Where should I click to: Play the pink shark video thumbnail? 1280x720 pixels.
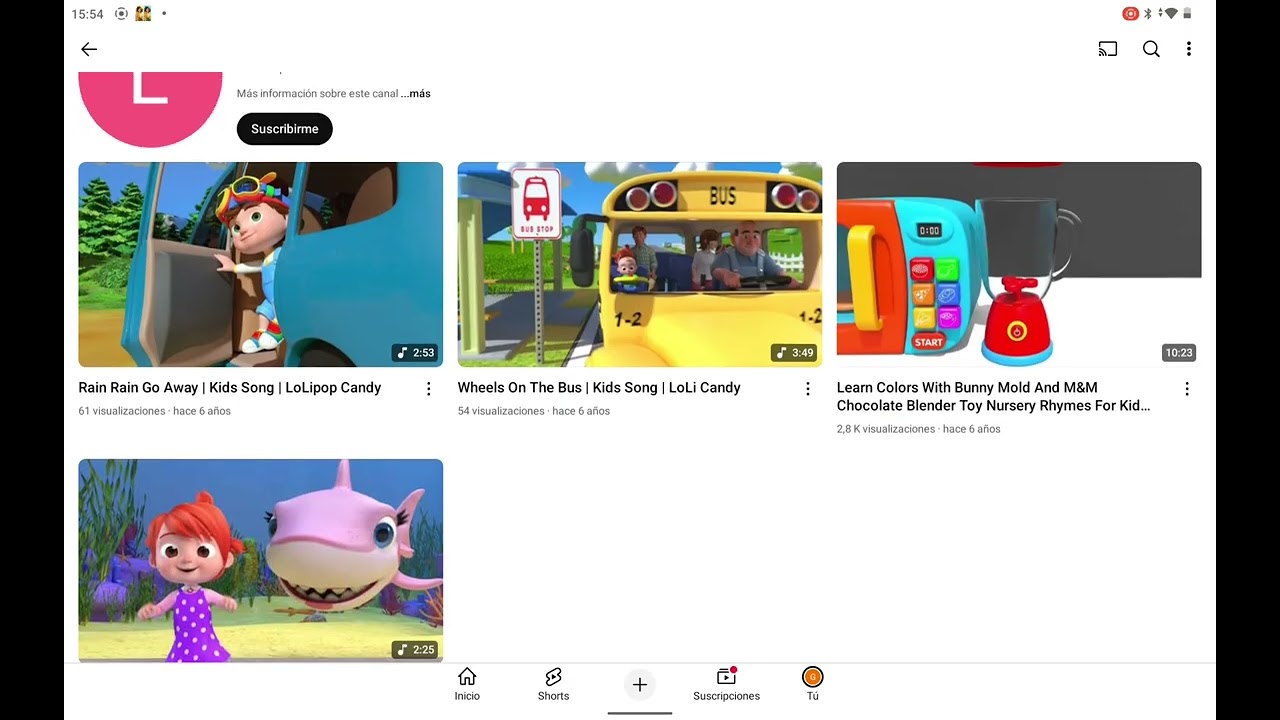click(260, 560)
